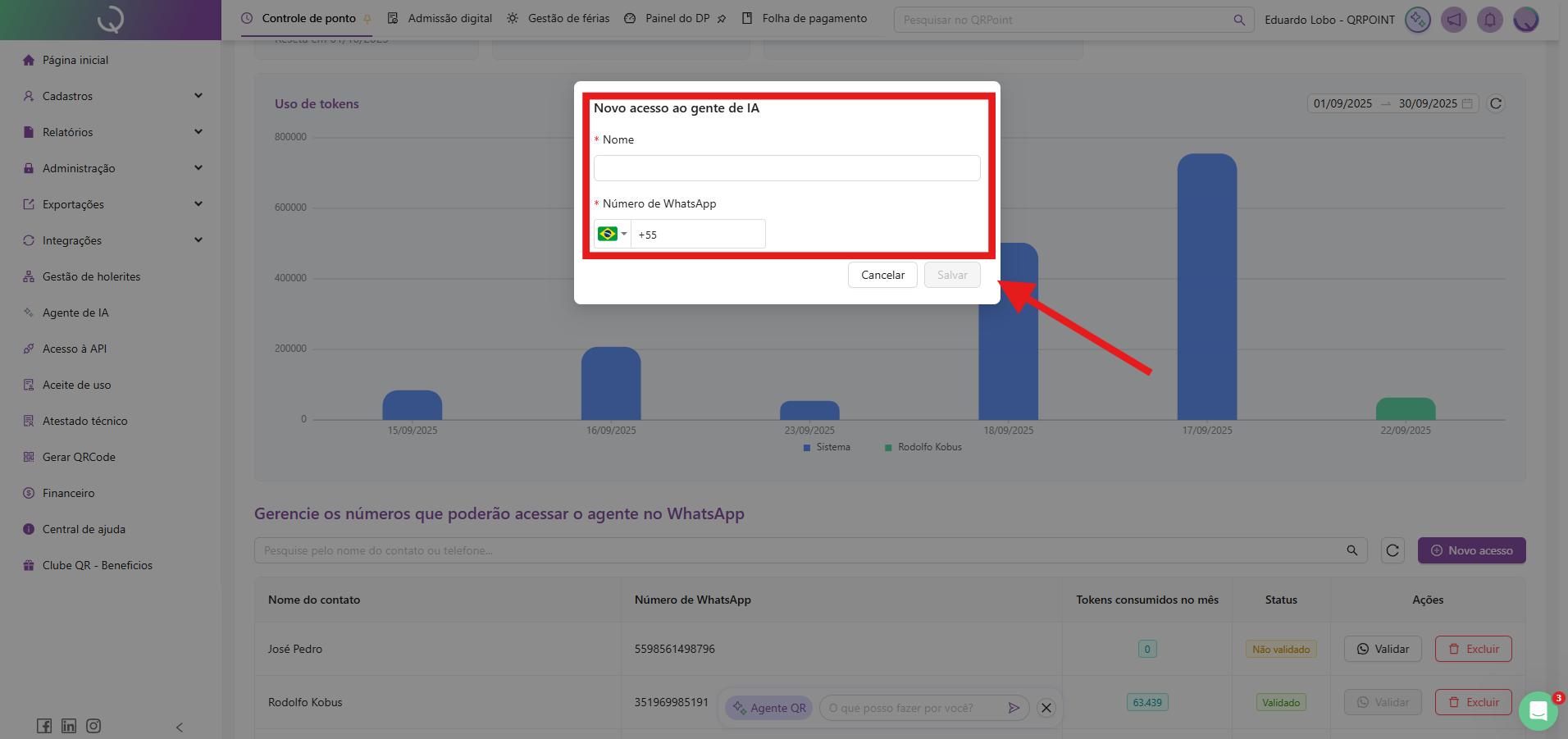Collapse the sidebar with arrow
This screenshot has height=739, width=1568.
180,727
